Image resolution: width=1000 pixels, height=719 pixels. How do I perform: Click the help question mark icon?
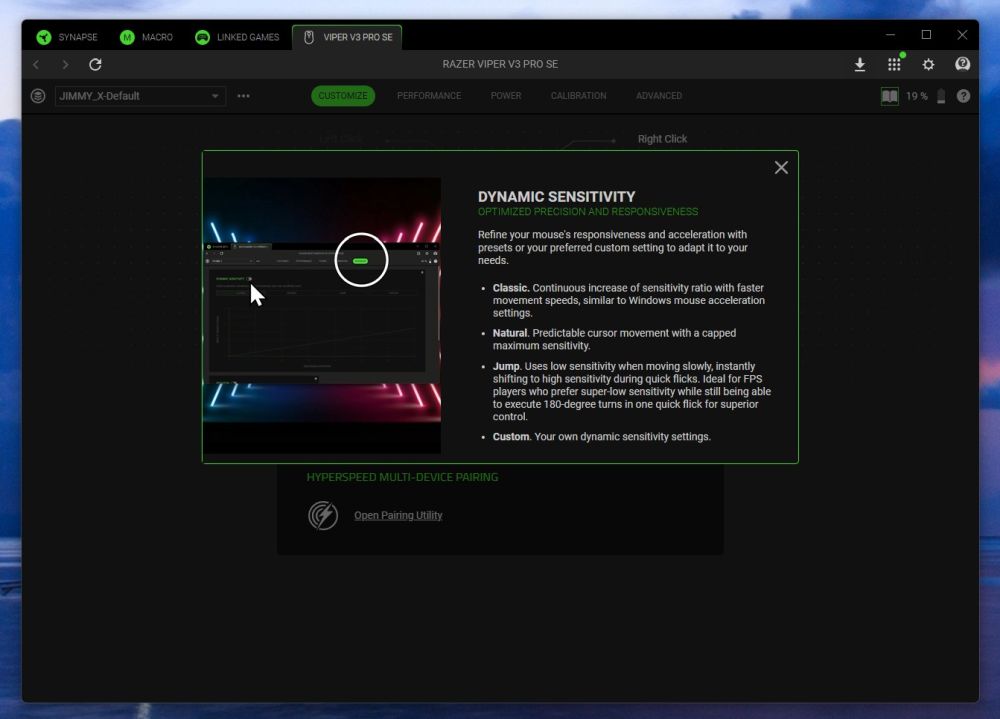[963, 96]
